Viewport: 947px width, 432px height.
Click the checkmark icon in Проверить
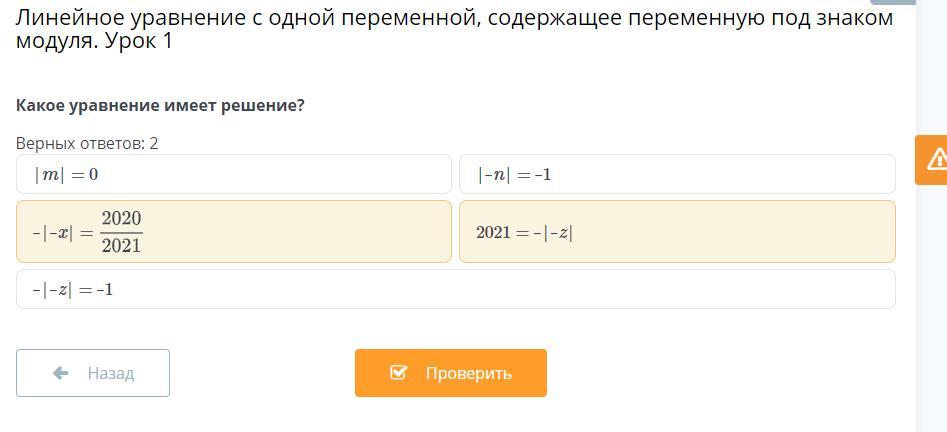point(398,373)
